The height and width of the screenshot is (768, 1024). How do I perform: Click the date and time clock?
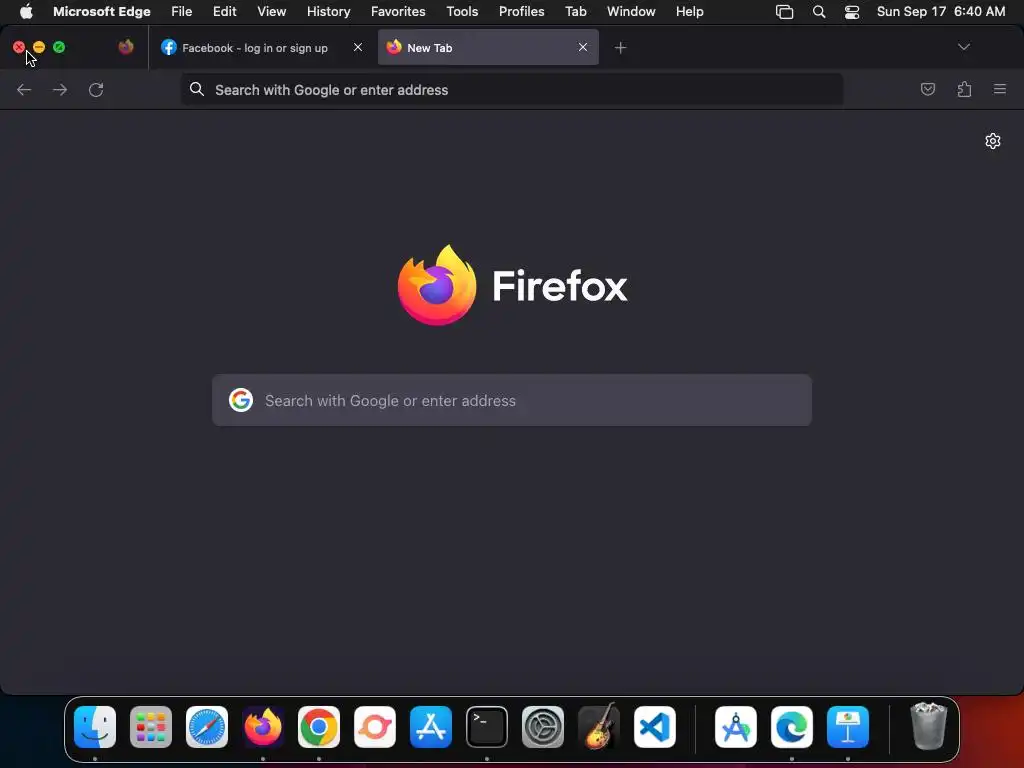(941, 12)
